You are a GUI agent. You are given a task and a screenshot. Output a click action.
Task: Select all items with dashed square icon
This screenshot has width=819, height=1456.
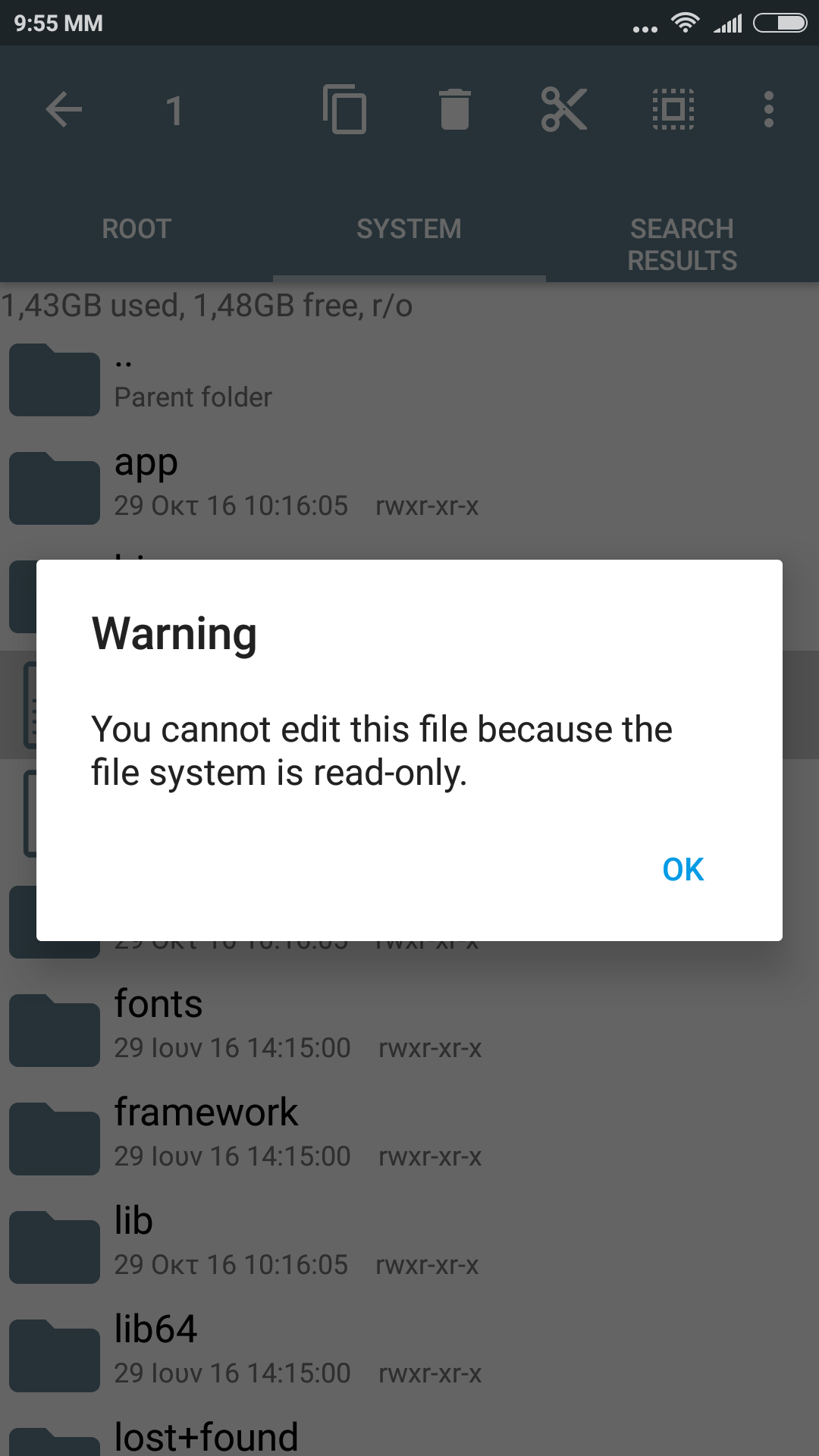coord(673,109)
